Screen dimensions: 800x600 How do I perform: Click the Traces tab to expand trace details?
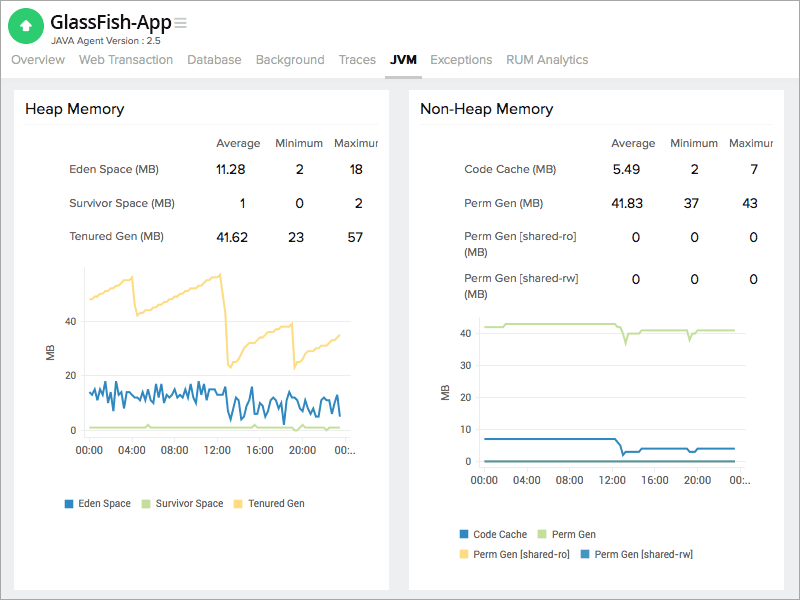coord(357,60)
